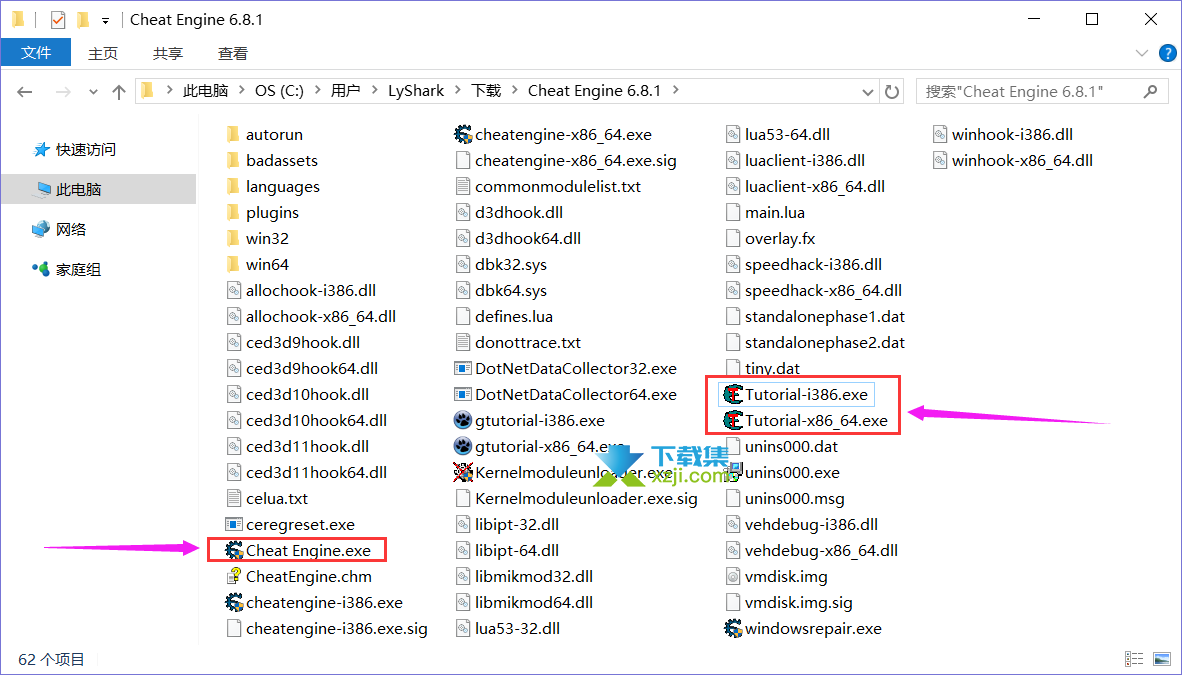The image size is (1182, 675).
Task: Select the vmdisk.img disc icon
Action: click(733, 576)
